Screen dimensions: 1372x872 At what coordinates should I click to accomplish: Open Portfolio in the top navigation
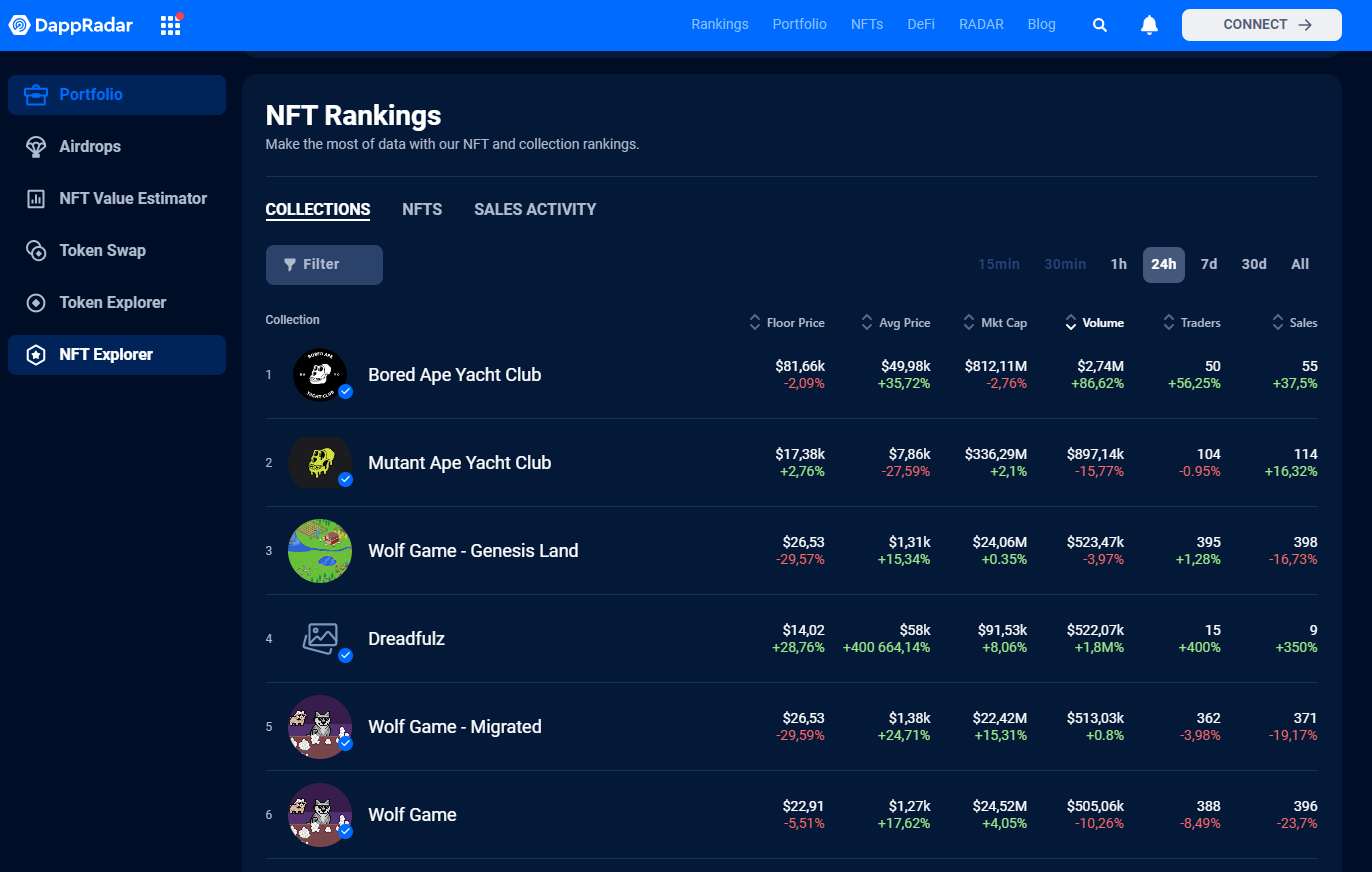pos(800,25)
